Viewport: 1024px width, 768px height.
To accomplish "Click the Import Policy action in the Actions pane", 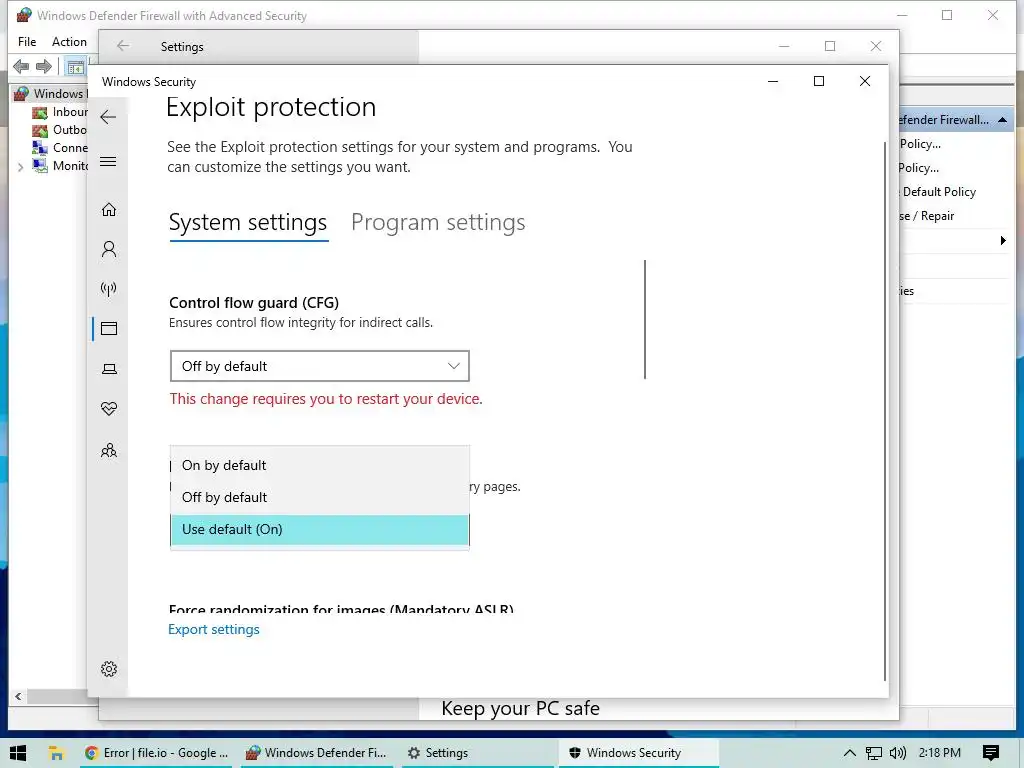I will (x=920, y=144).
